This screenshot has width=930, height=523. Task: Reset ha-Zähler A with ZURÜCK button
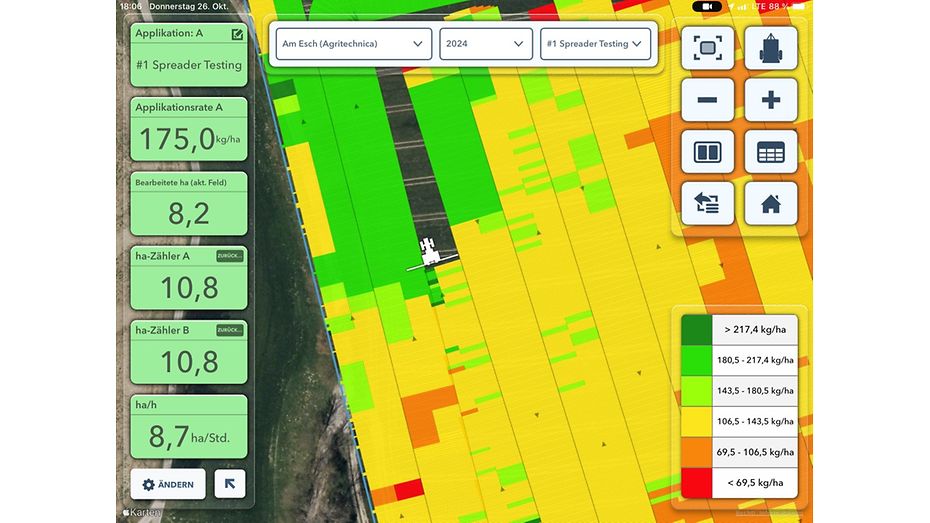(x=230, y=257)
